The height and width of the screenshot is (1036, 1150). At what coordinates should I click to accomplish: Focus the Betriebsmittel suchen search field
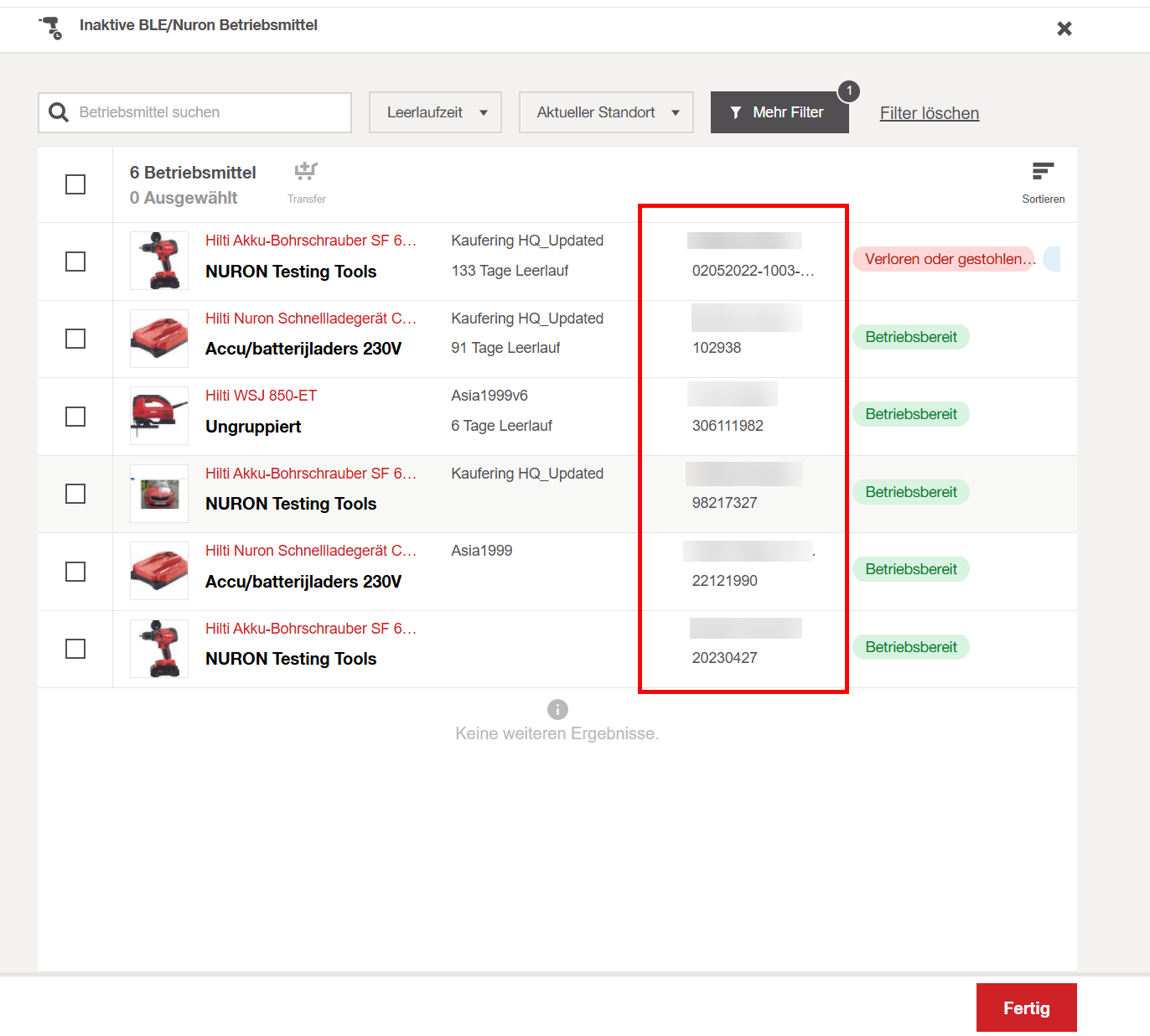tap(194, 112)
